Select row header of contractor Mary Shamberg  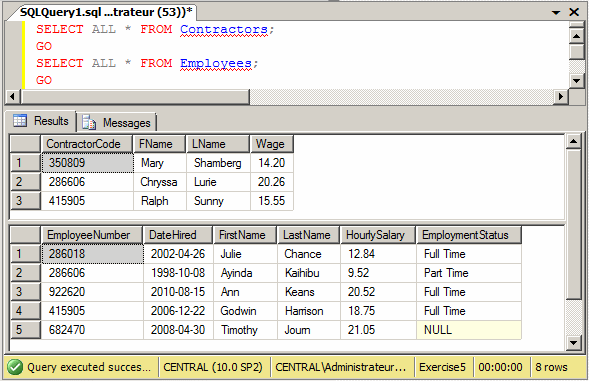(x=25, y=163)
